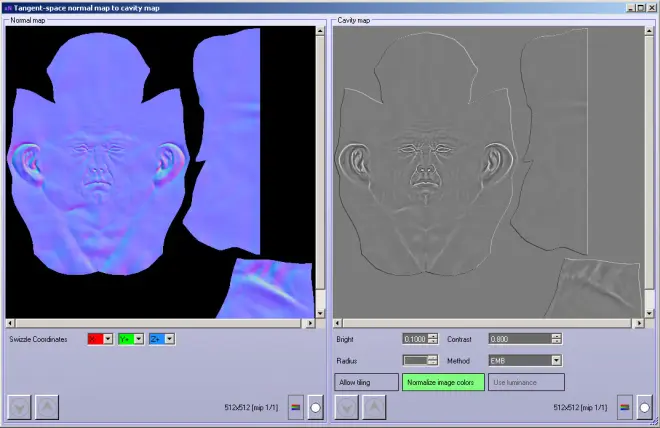Toggle the Allow tiling option
Viewport: 660px width, 428px height.
[367, 382]
